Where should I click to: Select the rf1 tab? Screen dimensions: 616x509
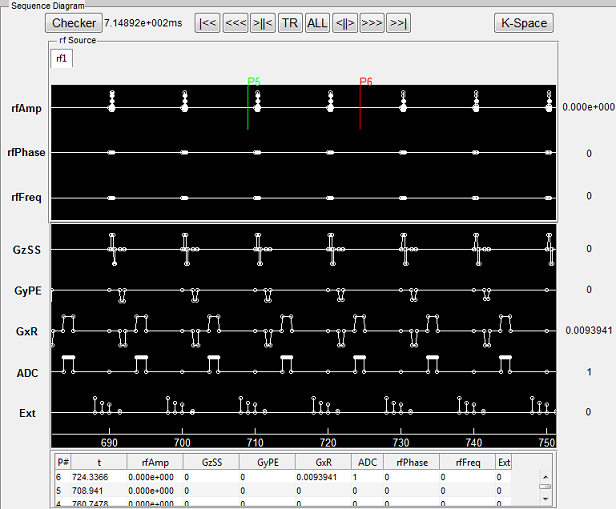(61, 59)
